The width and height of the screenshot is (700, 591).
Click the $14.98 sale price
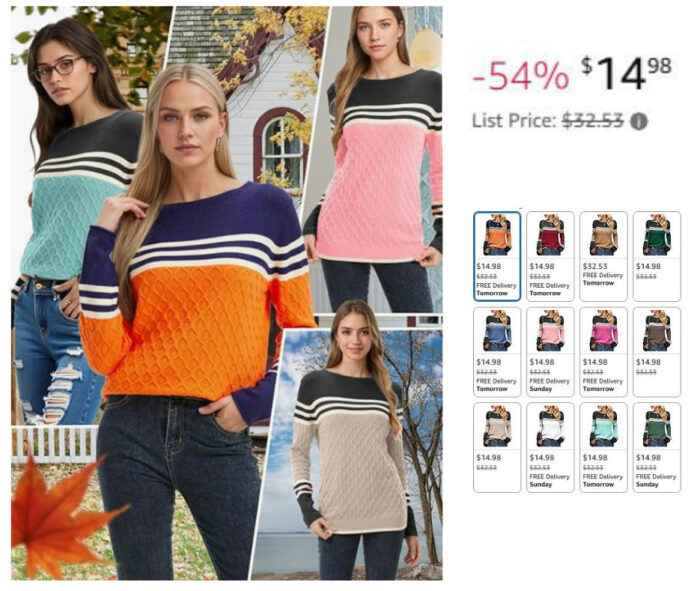(x=626, y=73)
